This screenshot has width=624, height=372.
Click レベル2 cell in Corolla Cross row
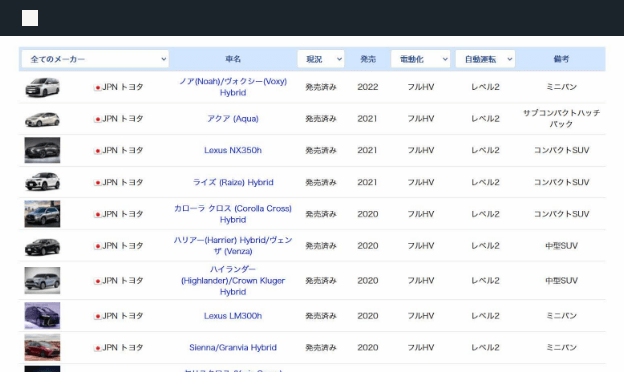tap(485, 214)
